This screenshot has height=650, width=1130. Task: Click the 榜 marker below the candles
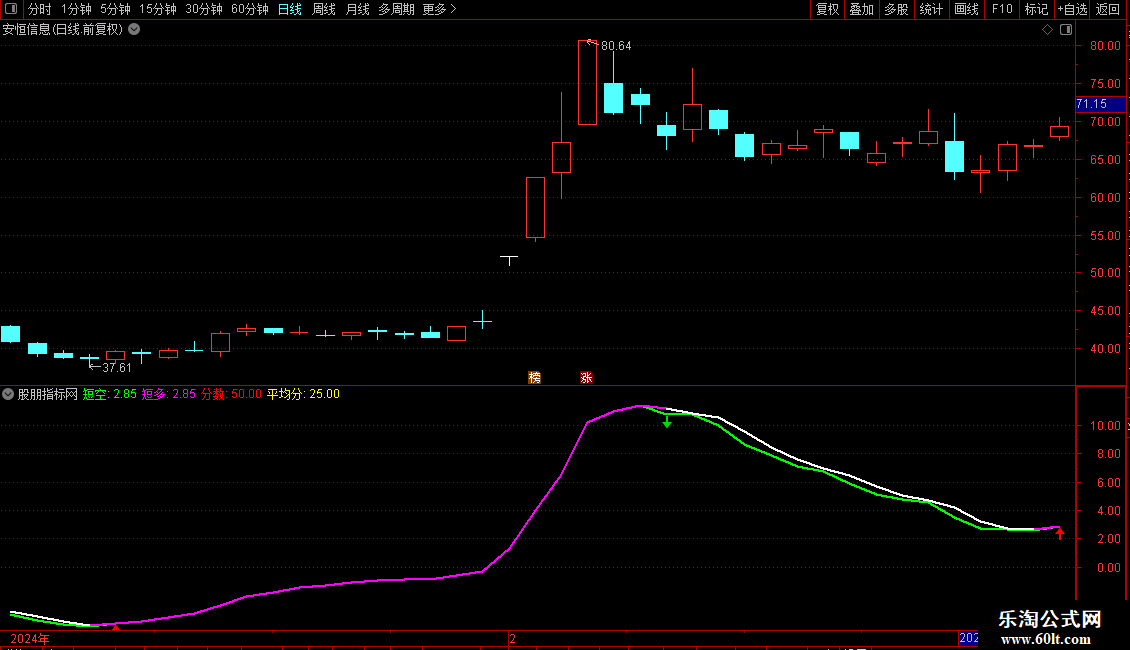[x=534, y=378]
